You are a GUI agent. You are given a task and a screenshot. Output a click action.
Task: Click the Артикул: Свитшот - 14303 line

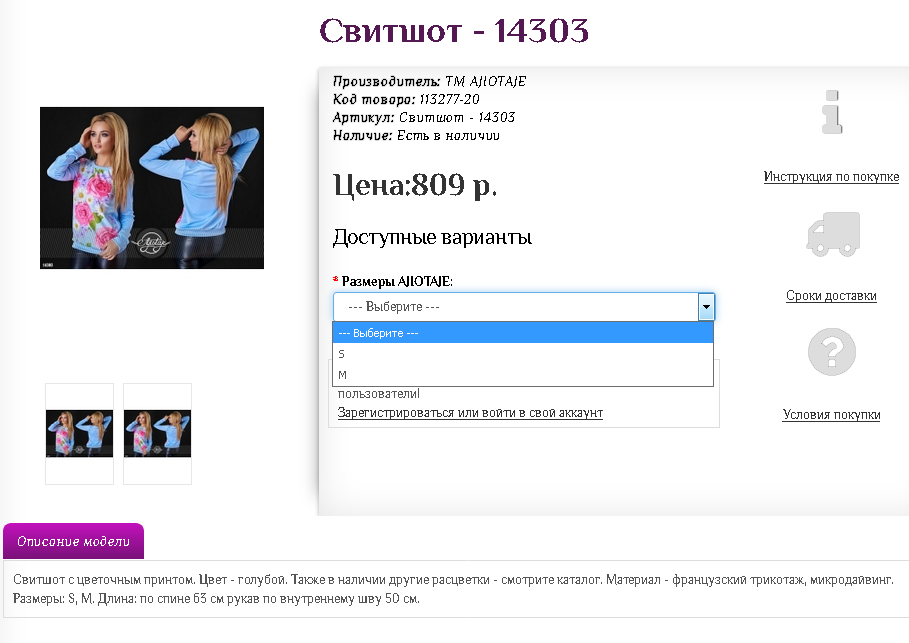click(424, 117)
